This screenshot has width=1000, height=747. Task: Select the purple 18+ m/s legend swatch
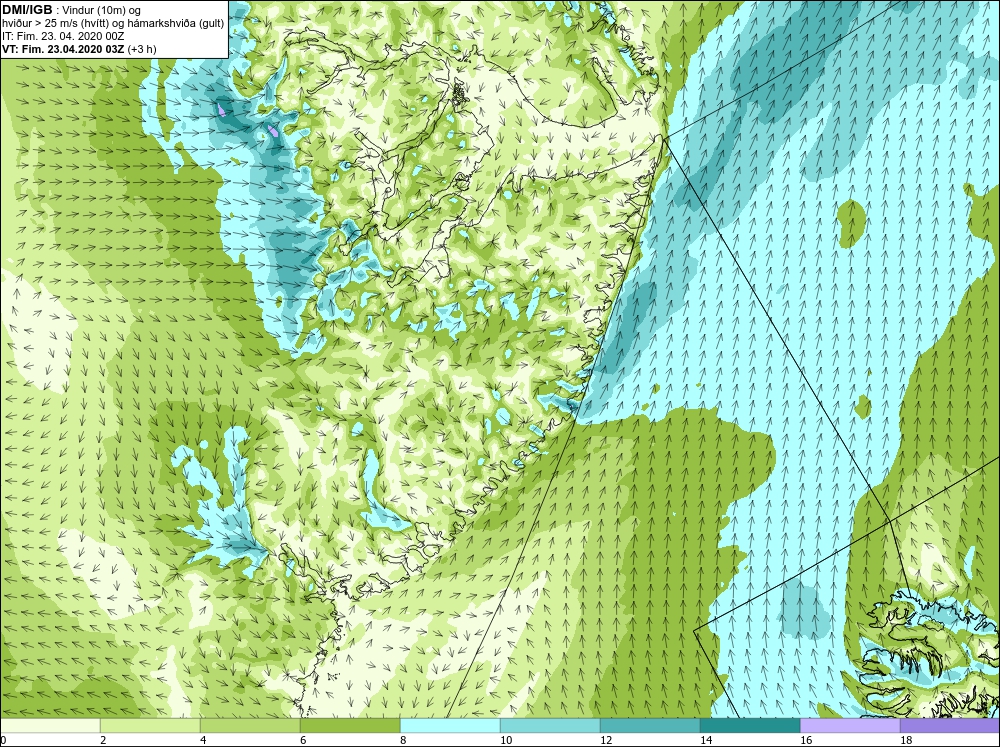tap(950, 726)
